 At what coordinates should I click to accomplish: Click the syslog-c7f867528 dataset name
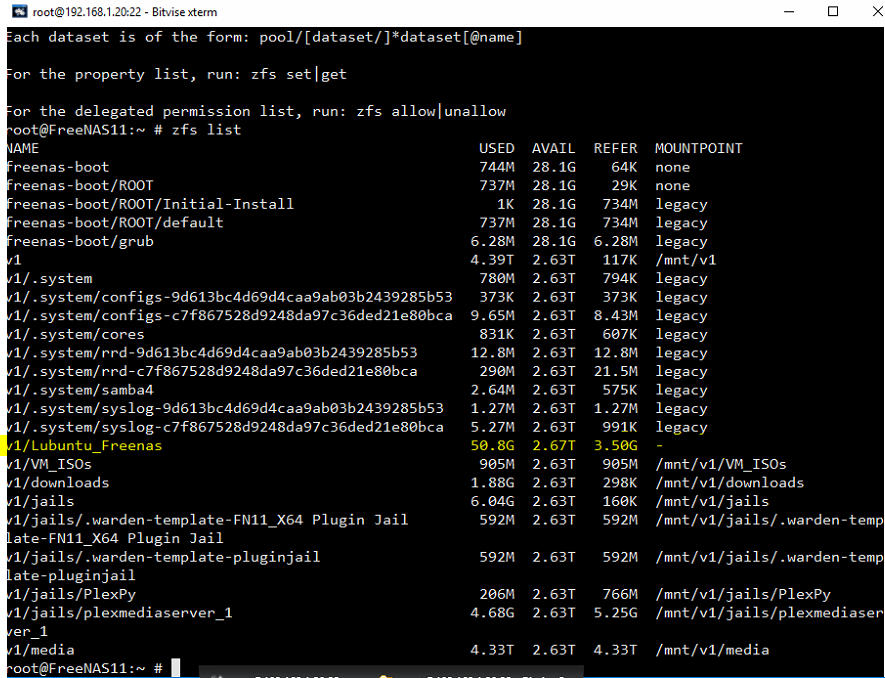[x=225, y=427]
